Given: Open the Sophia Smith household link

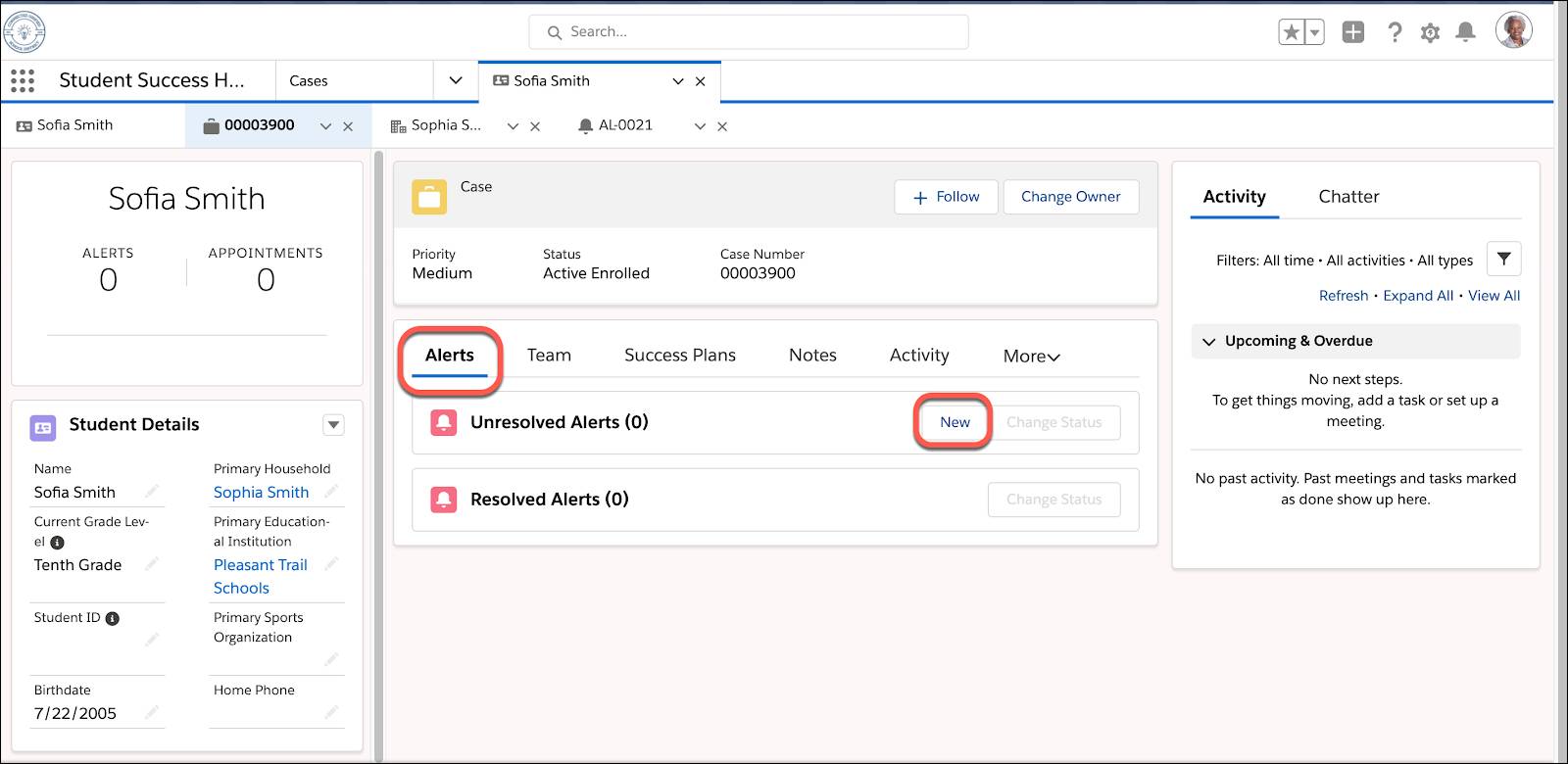Looking at the screenshot, I should (261, 493).
